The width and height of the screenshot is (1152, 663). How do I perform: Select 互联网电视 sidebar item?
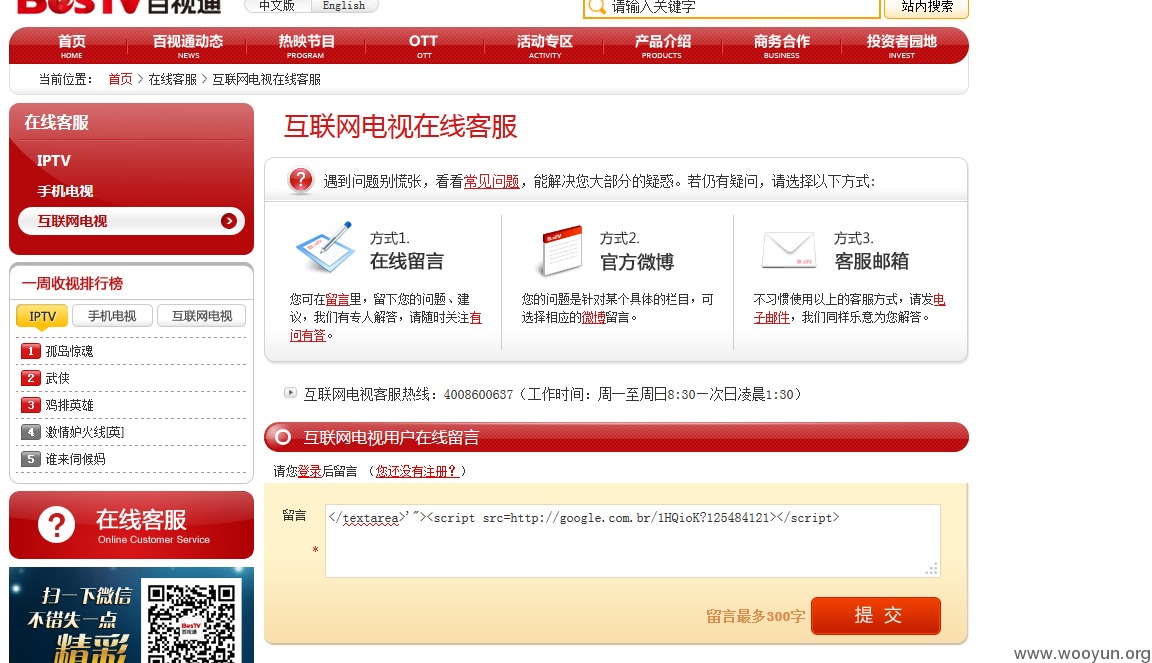(x=131, y=221)
